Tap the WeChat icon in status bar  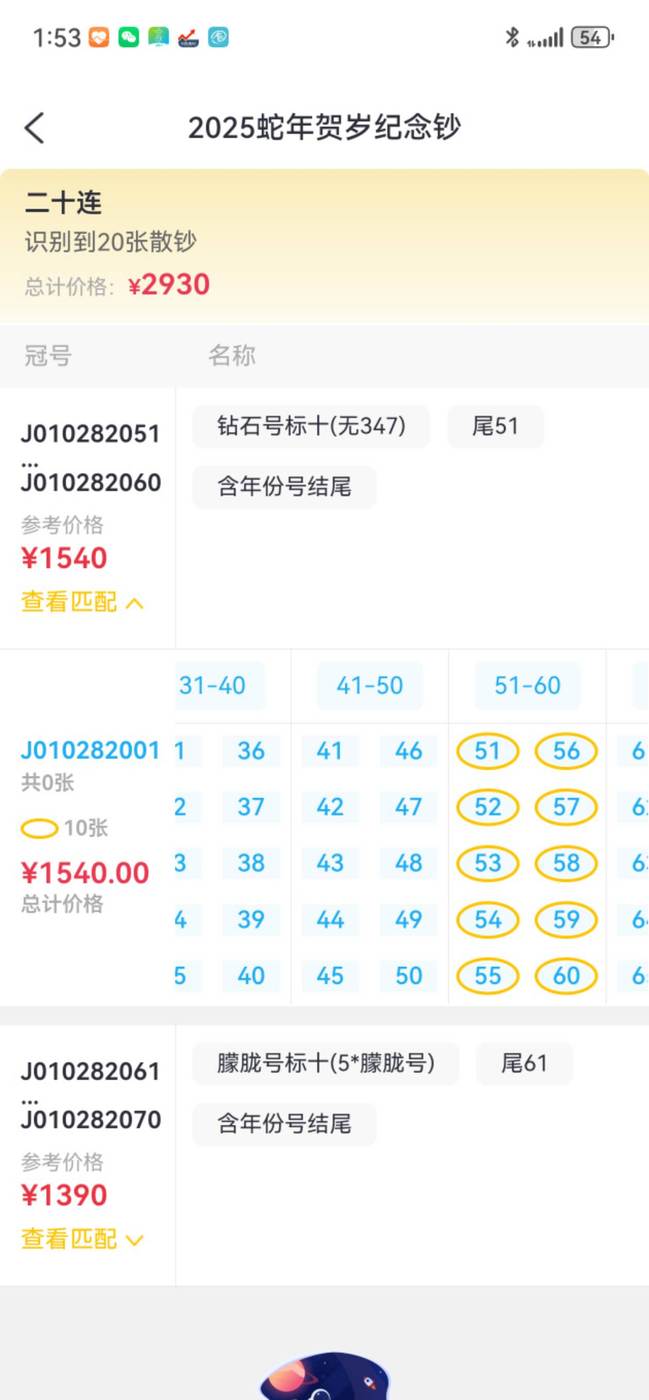click(128, 38)
